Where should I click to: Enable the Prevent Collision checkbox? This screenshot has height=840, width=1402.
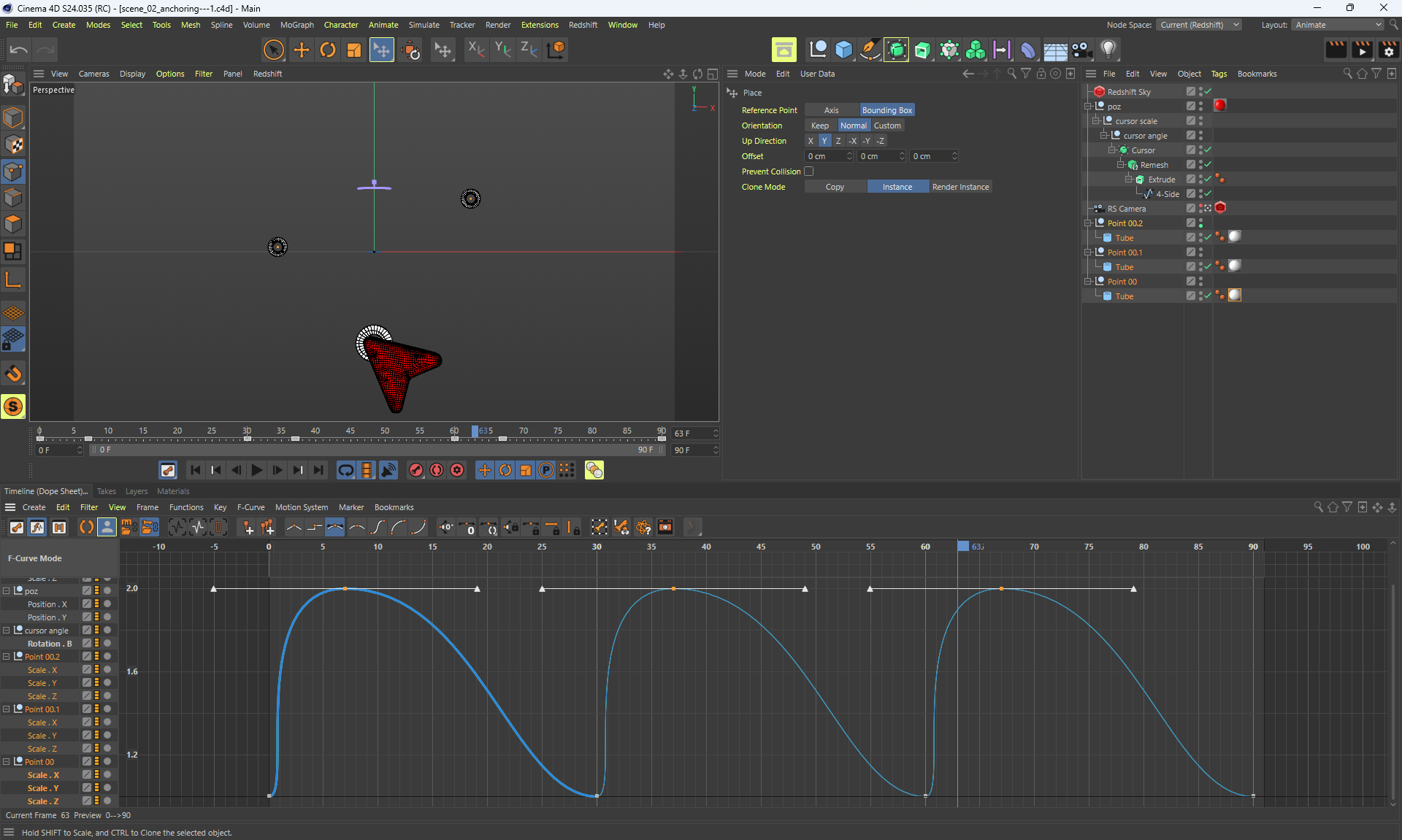(808, 172)
